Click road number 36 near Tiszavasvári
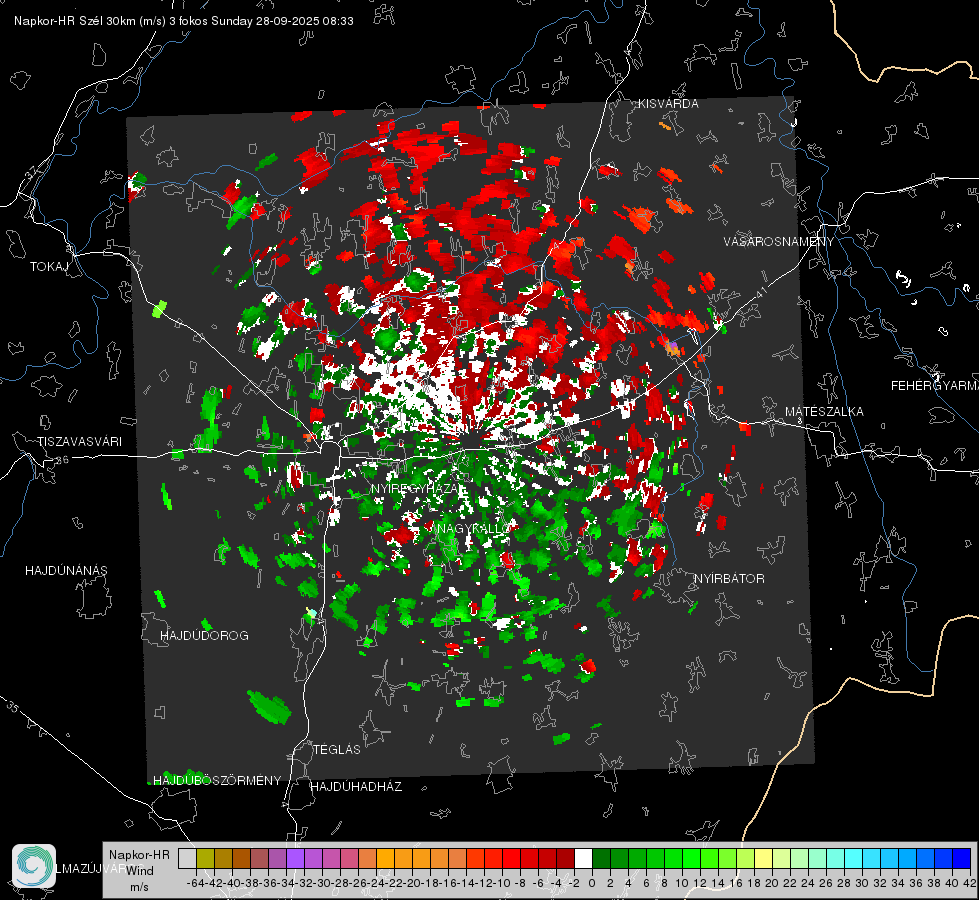Viewport: 979px width, 900px height. click(x=62, y=460)
